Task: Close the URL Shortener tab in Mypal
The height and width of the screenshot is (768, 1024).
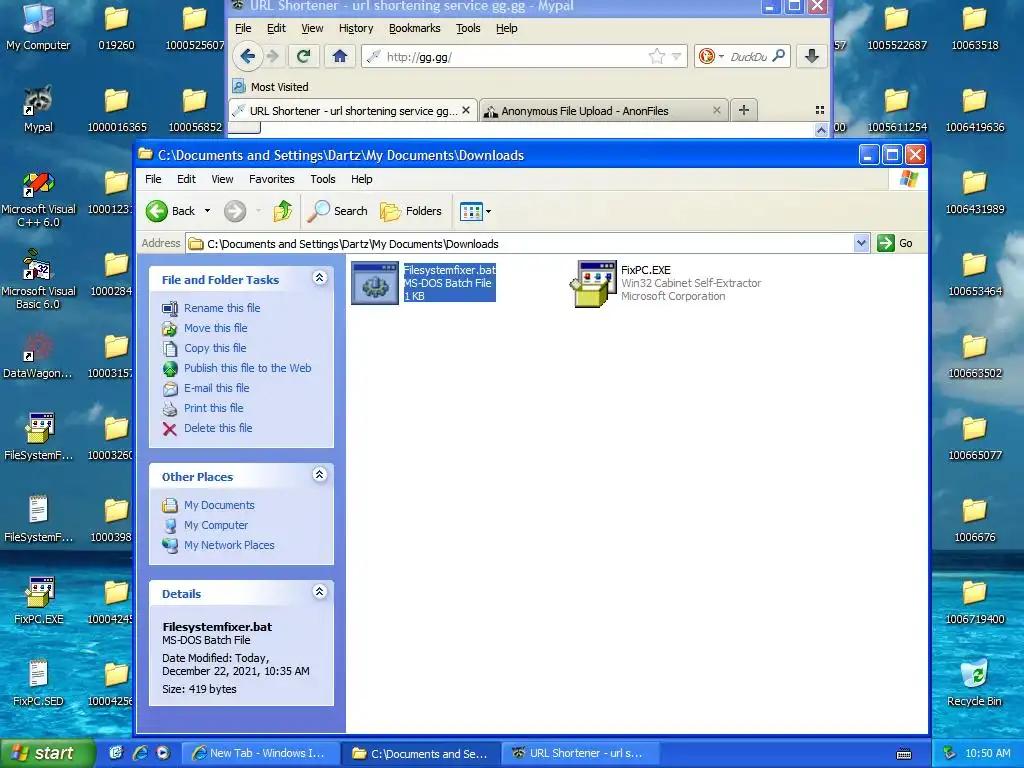Action: 466,110
